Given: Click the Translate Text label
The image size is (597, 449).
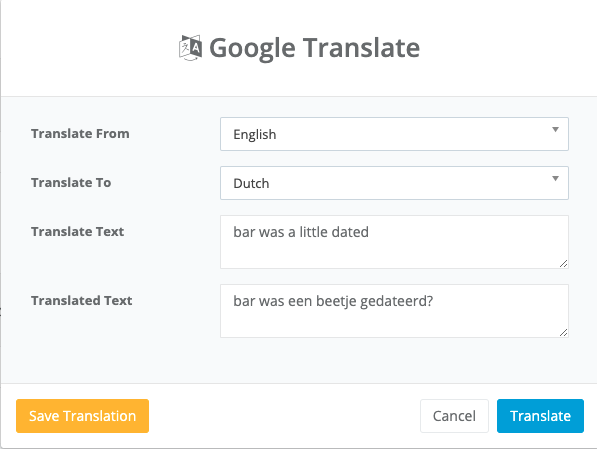Looking at the screenshot, I should [78, 232].
